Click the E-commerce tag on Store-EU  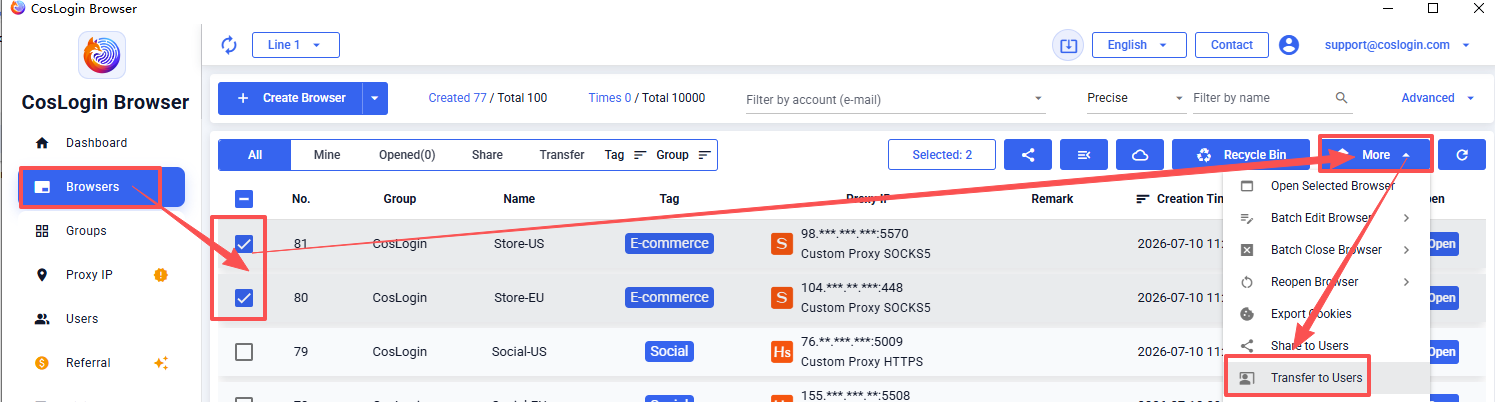click(669, 297)
